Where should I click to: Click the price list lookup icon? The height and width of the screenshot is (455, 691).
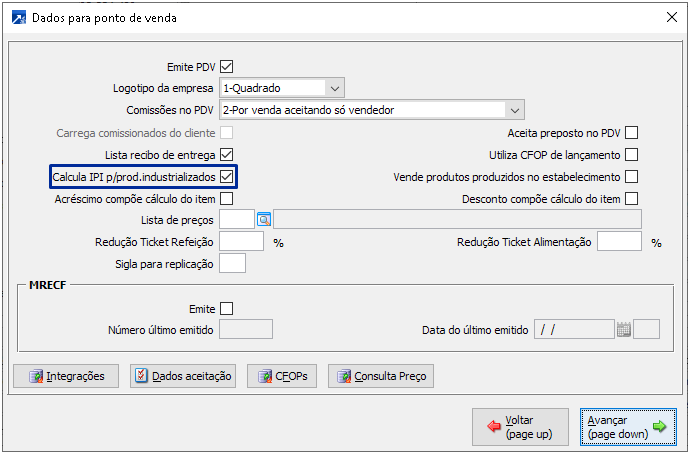click(x=265, y=220)
